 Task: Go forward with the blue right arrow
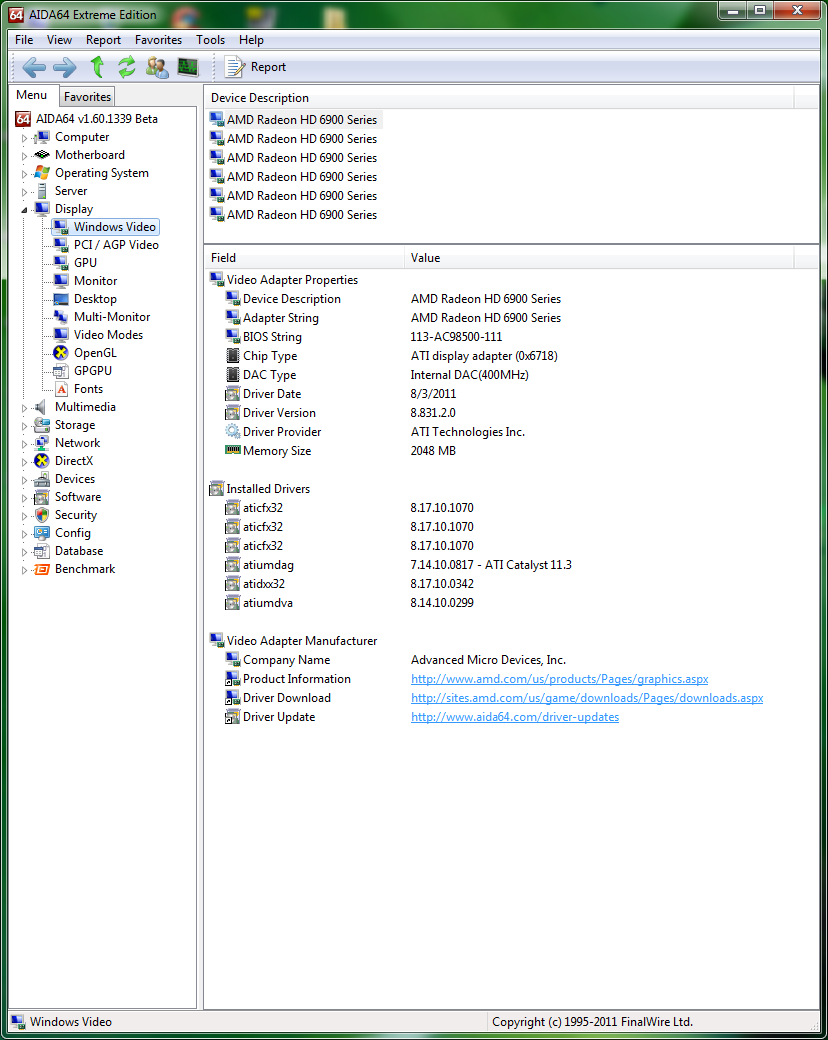point(64,67)
